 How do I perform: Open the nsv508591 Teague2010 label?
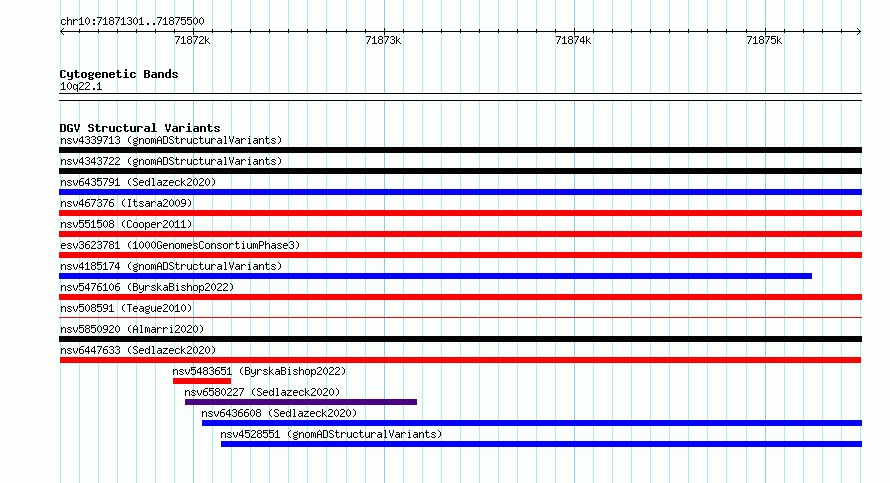click(126, 308)
